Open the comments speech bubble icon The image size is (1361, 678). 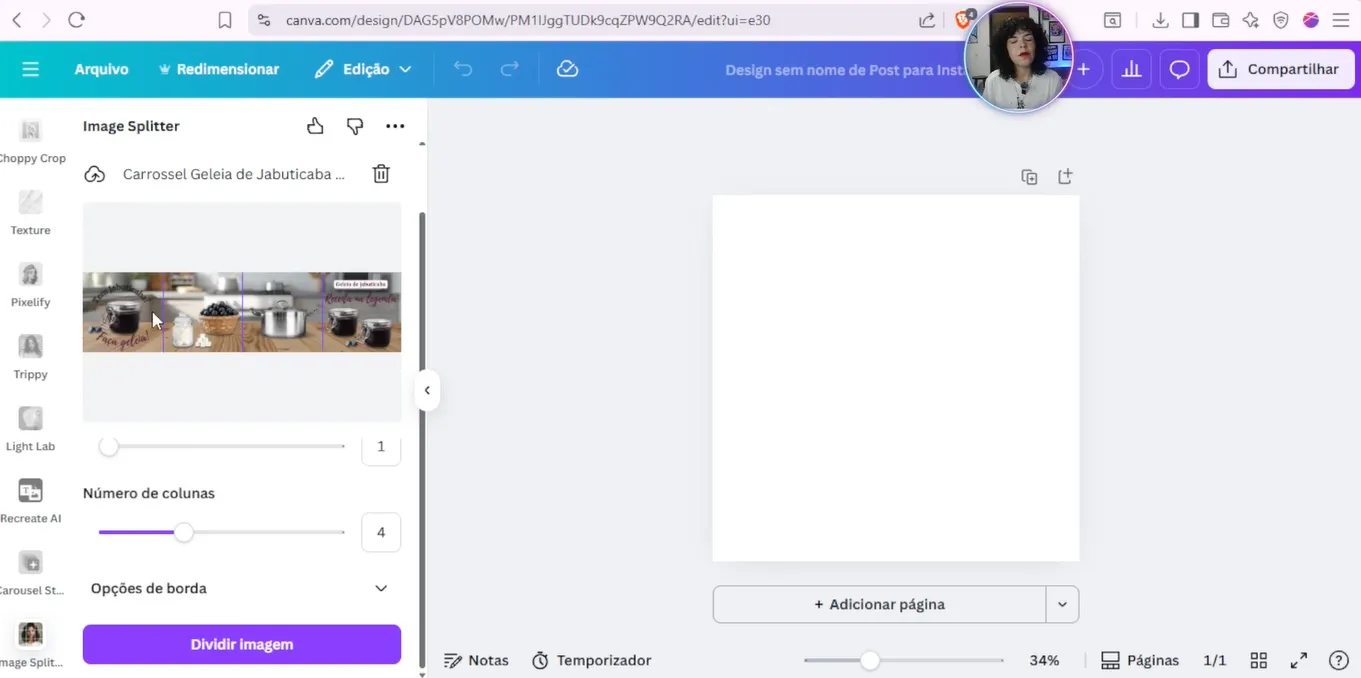[x=1180, y=69]
